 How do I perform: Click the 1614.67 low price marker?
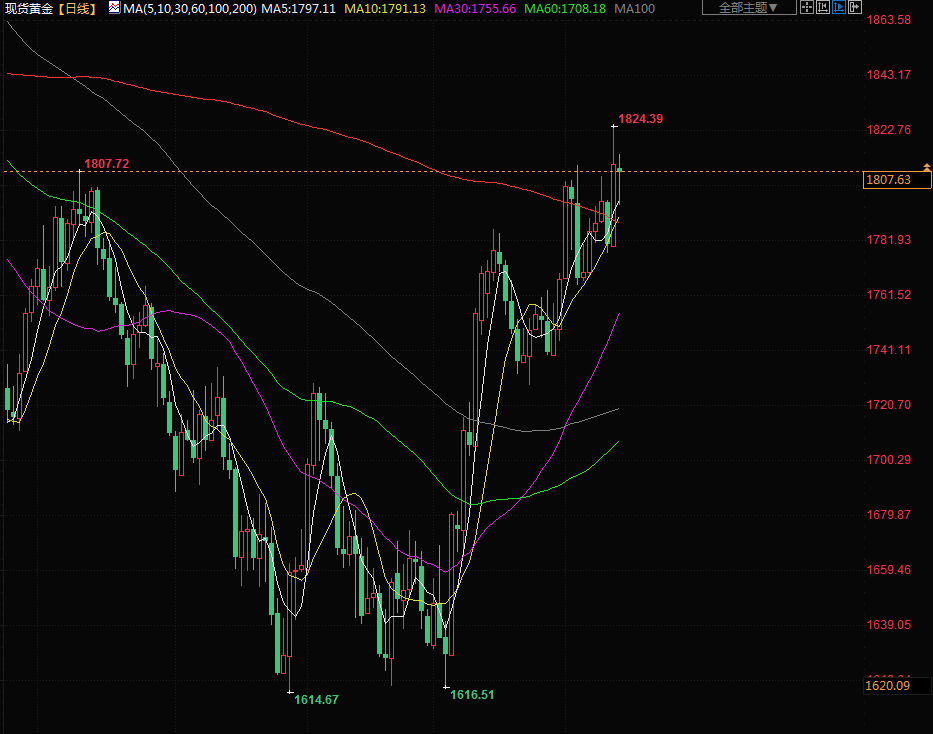[316, 700]
